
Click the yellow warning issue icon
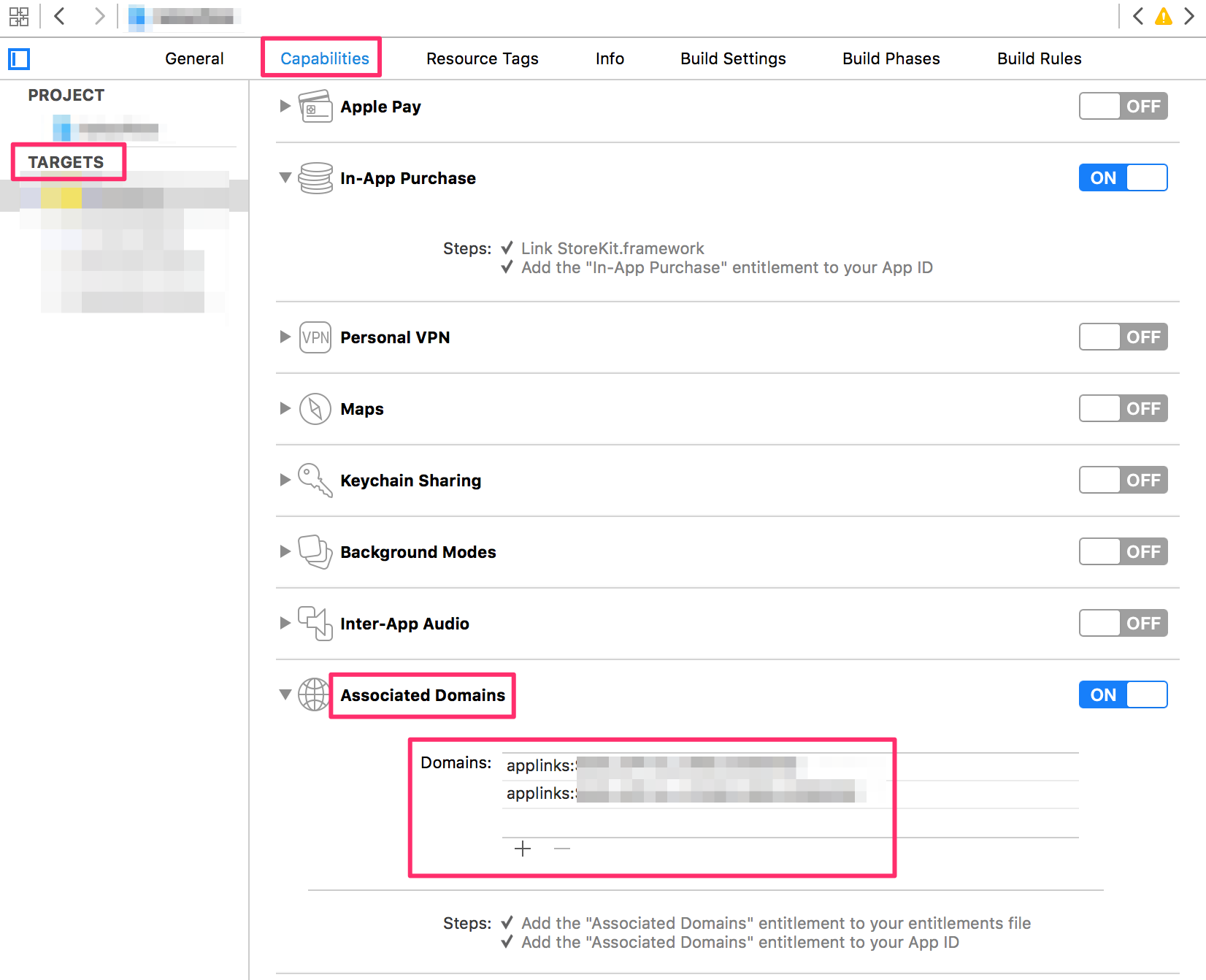click(1164, 16)
